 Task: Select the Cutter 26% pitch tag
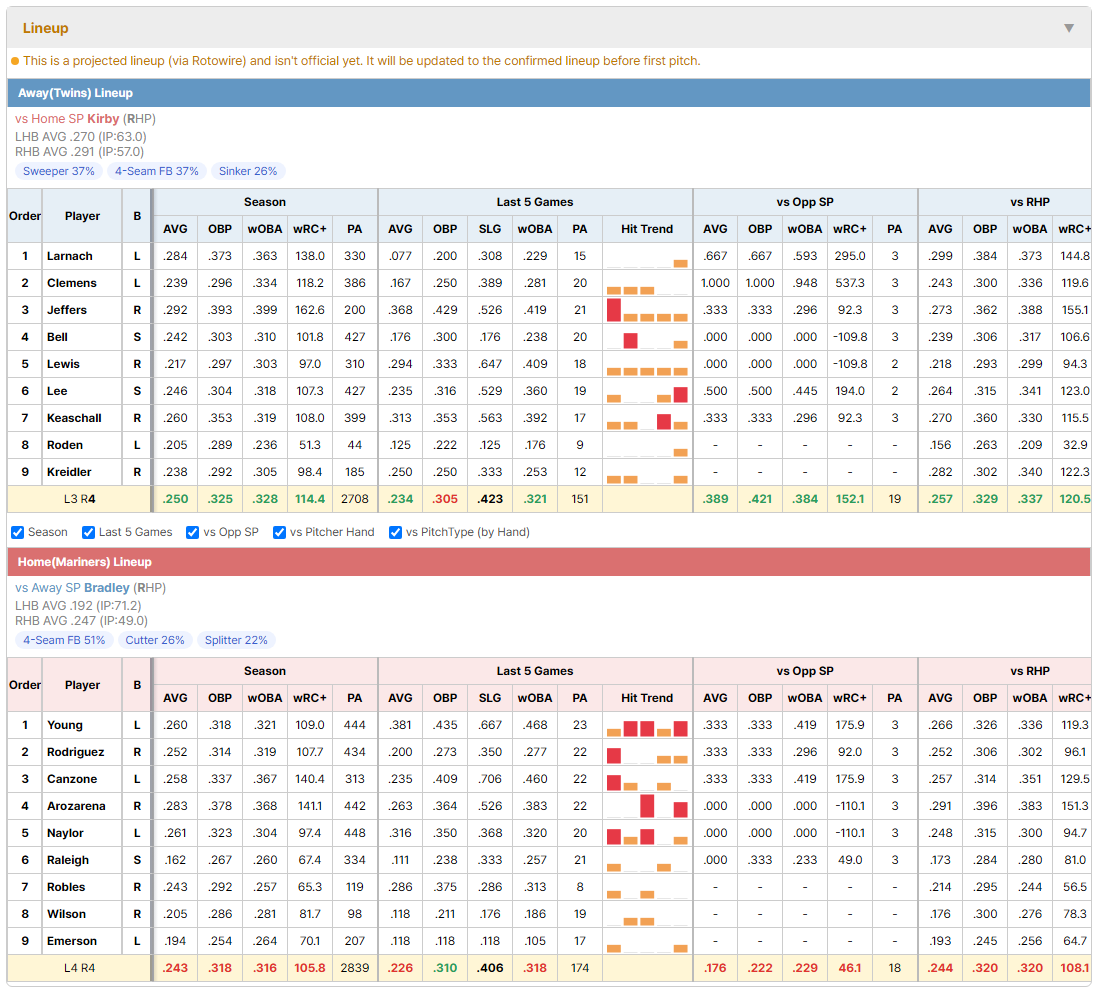click(x=155, y=640)
